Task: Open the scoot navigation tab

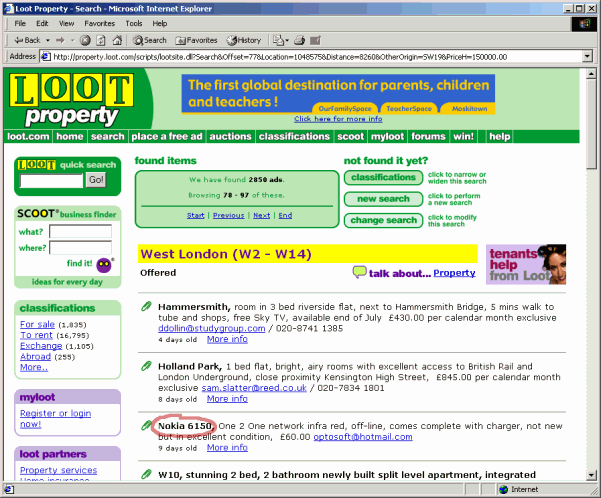Action: (350, 136)
